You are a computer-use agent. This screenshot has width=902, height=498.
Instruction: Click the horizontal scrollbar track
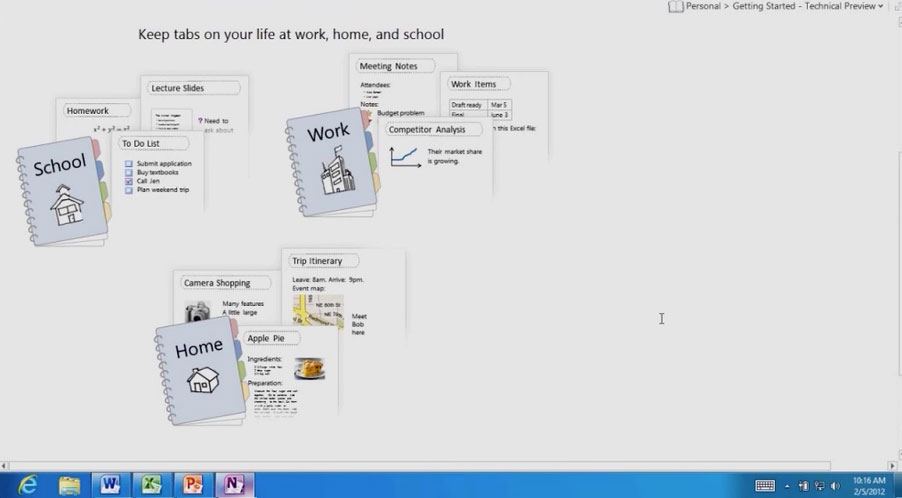[419, 466]
